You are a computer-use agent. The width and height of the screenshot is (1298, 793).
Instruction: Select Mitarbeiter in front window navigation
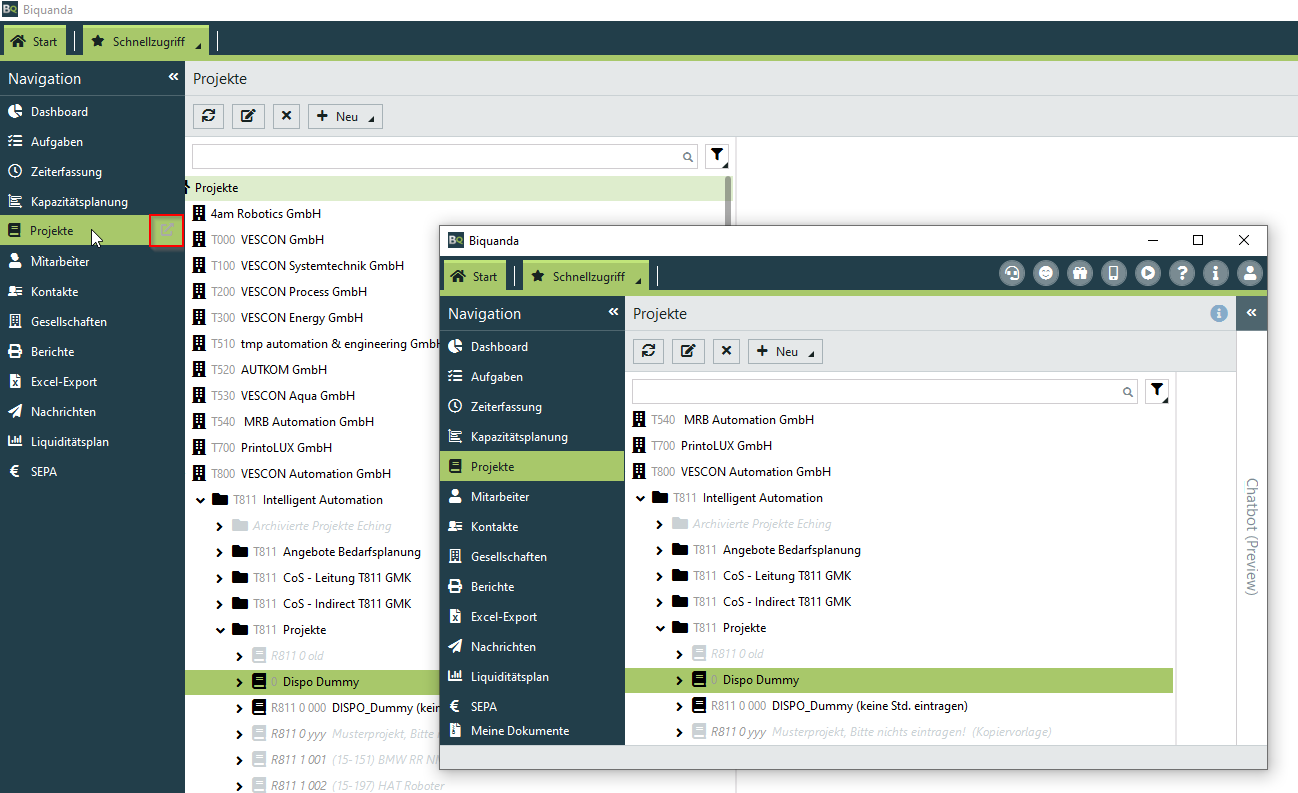point(532,497)
